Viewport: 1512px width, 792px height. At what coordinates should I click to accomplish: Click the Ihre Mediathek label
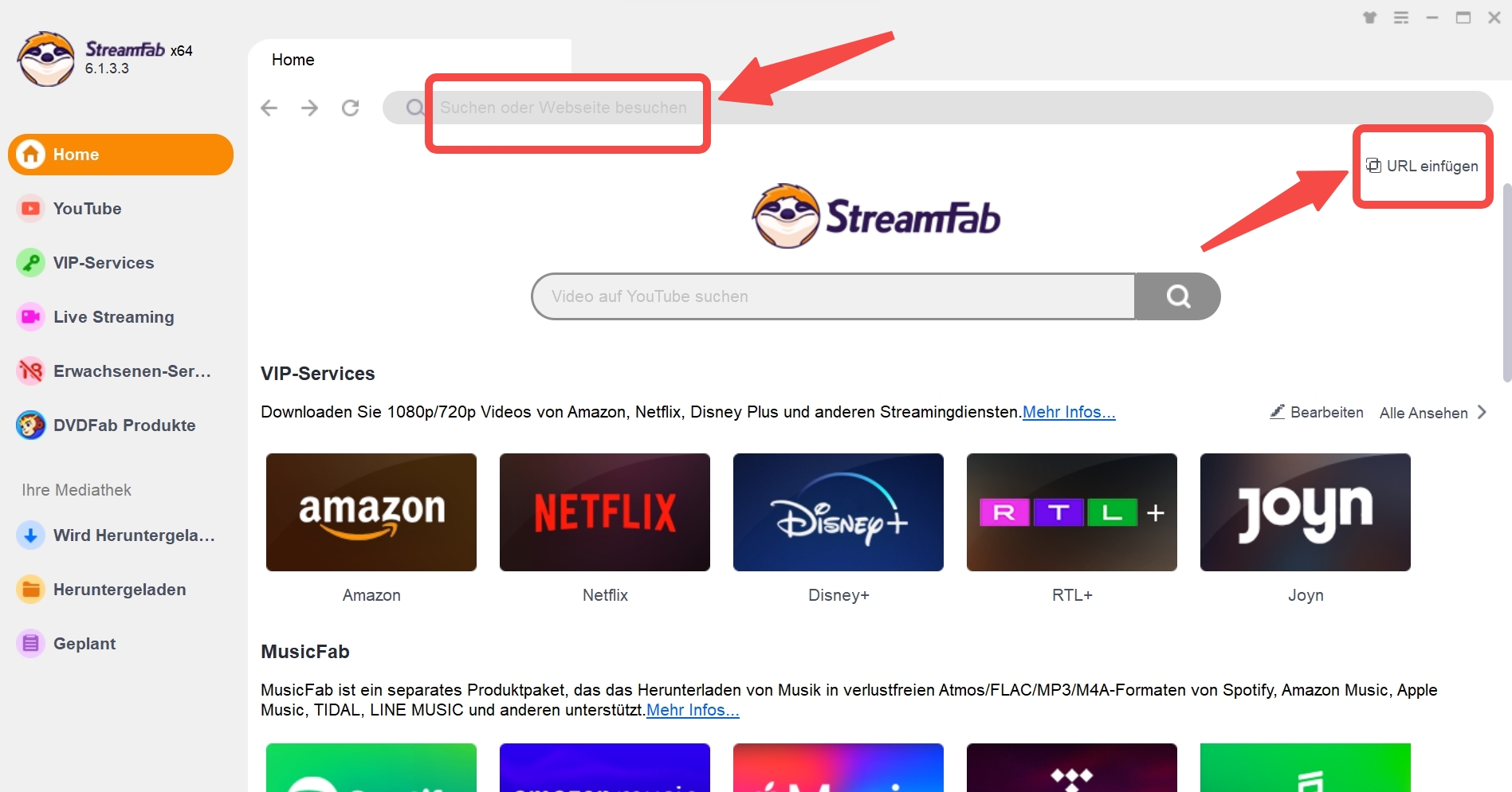tap(77, 490)
